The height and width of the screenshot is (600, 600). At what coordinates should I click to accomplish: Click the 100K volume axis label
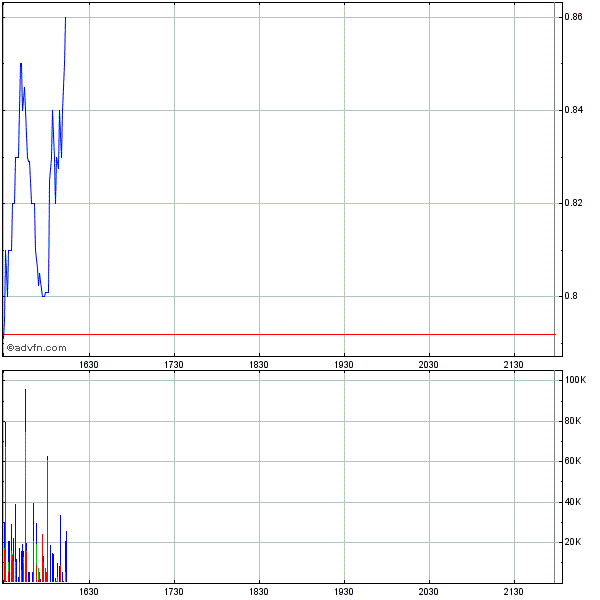coord(575,380)
